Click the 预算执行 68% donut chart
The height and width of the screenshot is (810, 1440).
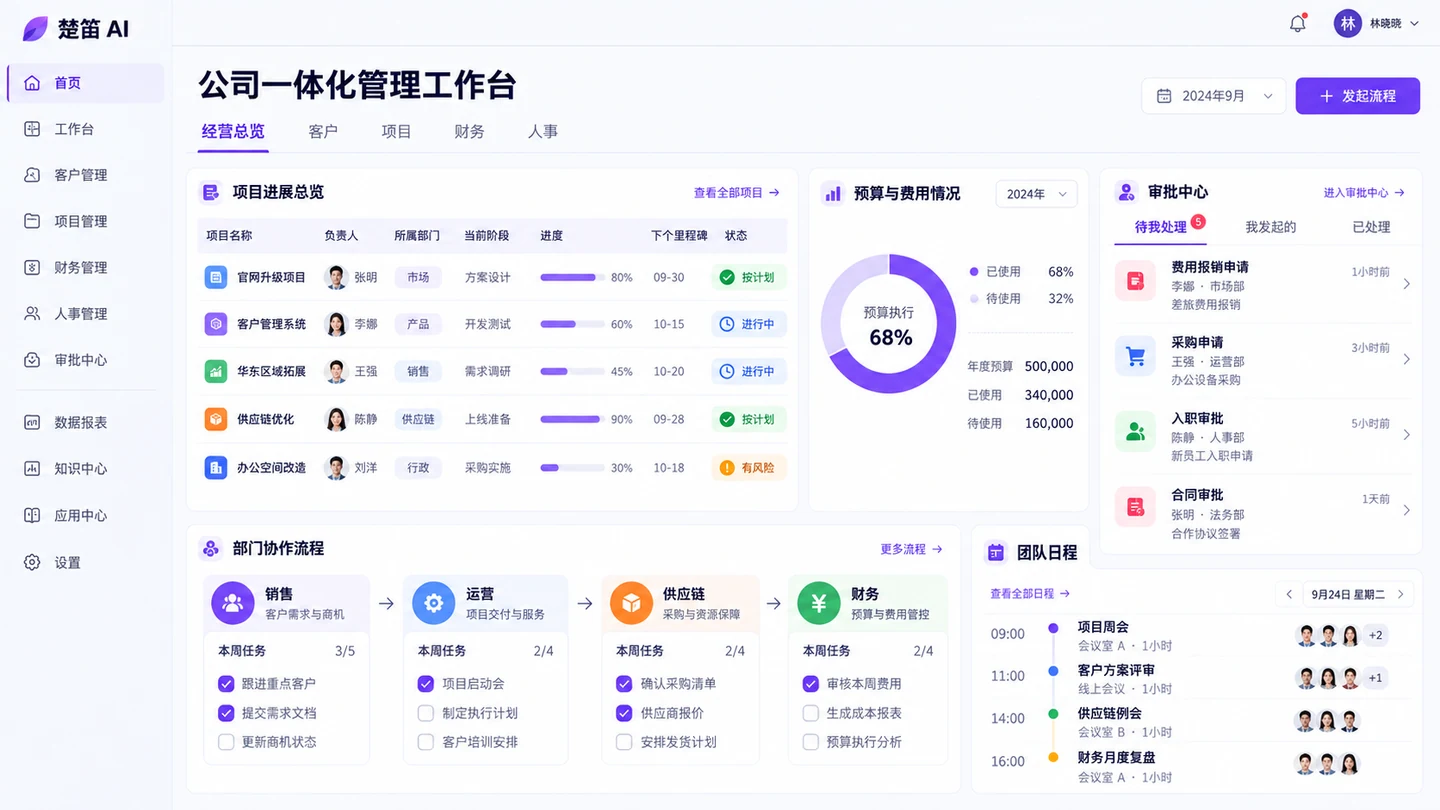point(889,323)
